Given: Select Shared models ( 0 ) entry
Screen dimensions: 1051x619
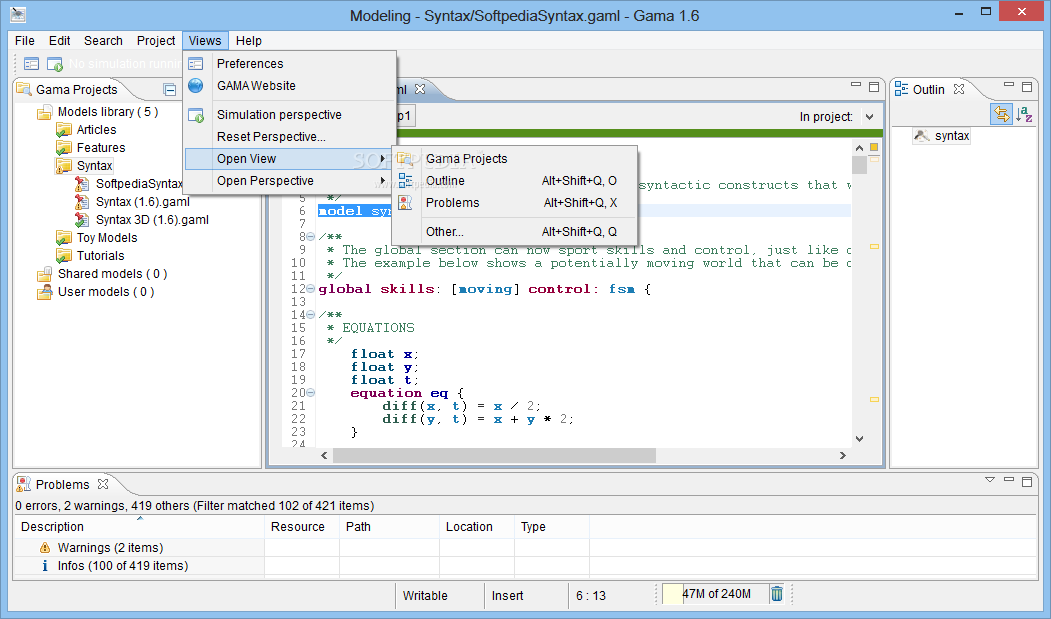Looking at the screenshot, I should pos(113,274).
